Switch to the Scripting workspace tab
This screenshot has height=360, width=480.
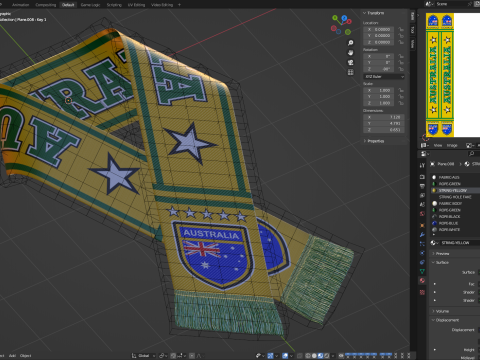pyautogui.click(x=114, y=5)
